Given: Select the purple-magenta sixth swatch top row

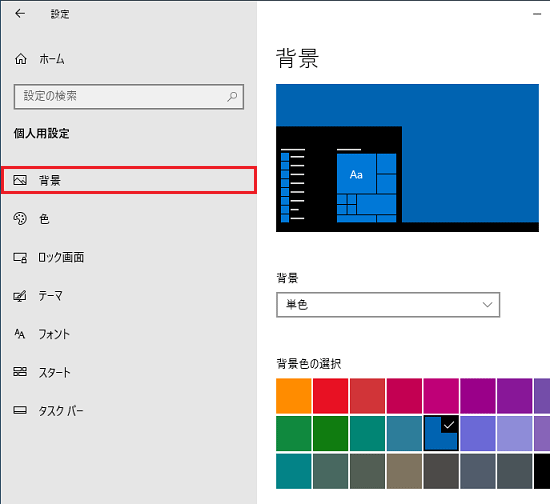Looking at the screenshot, I should point(478,396).
